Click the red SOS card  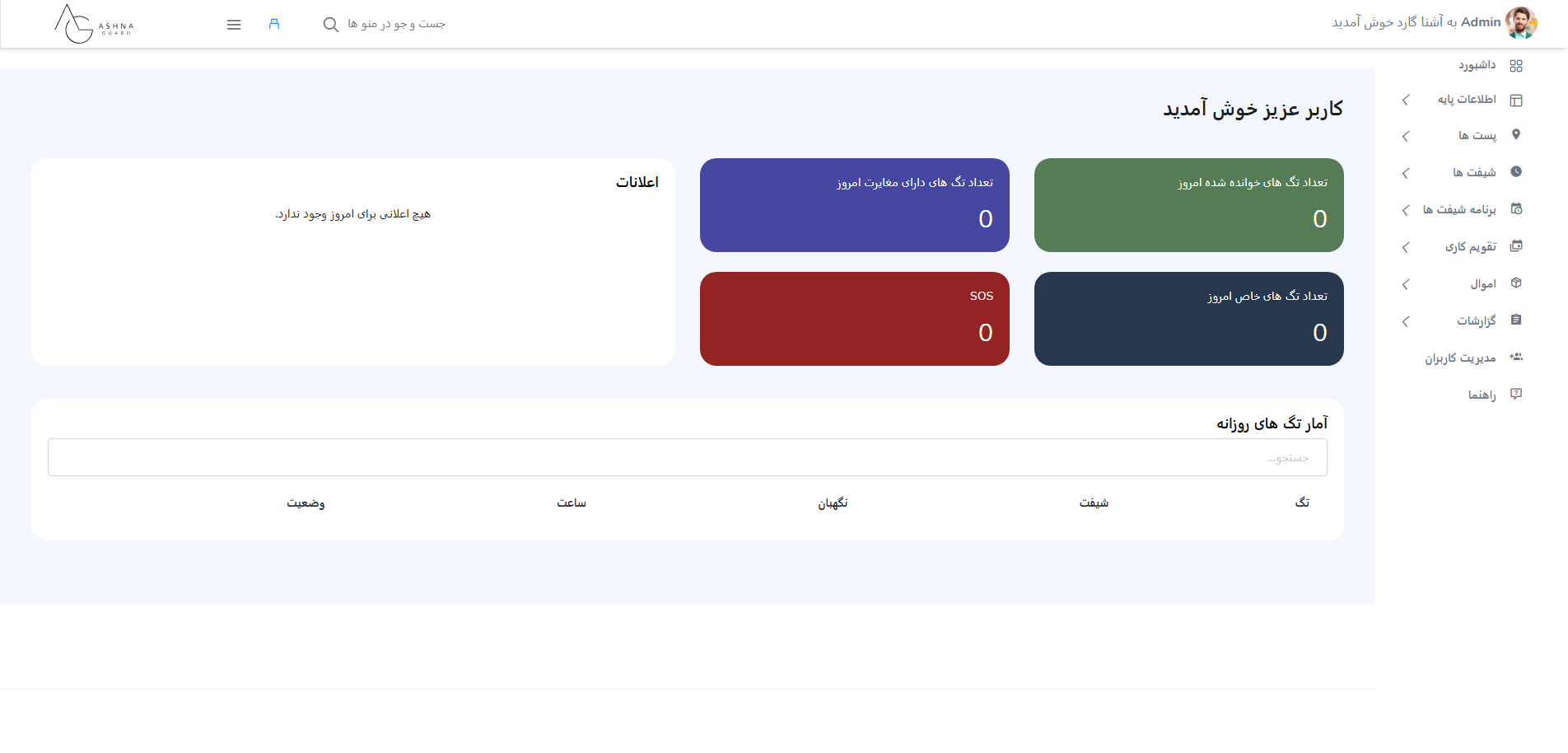(x=855, y=319)
